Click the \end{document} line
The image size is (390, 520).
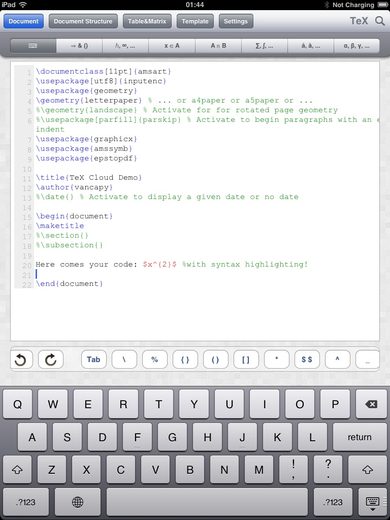pos(70,284)
